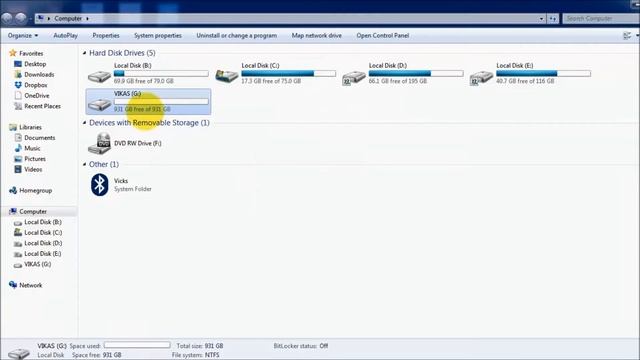This screenshot has width=640, height=360.
Task: Click Uninstall or change a program
Action: (x=236, y=36)
